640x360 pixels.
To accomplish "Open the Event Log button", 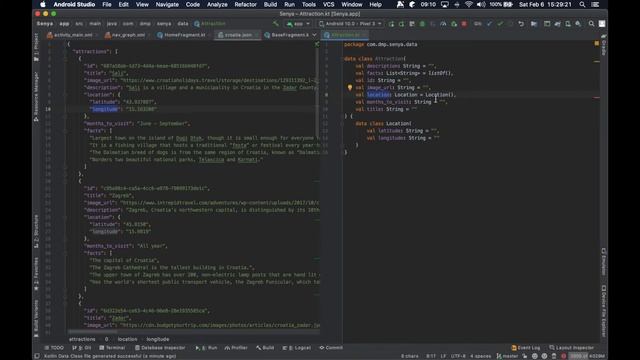I will coord(526,348).
